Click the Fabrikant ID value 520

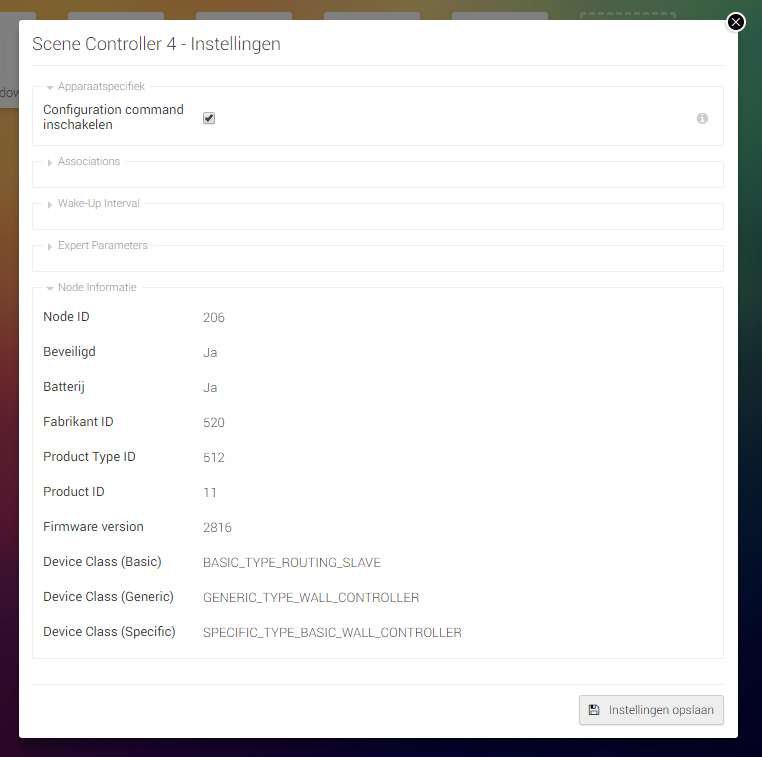[214, 422]
